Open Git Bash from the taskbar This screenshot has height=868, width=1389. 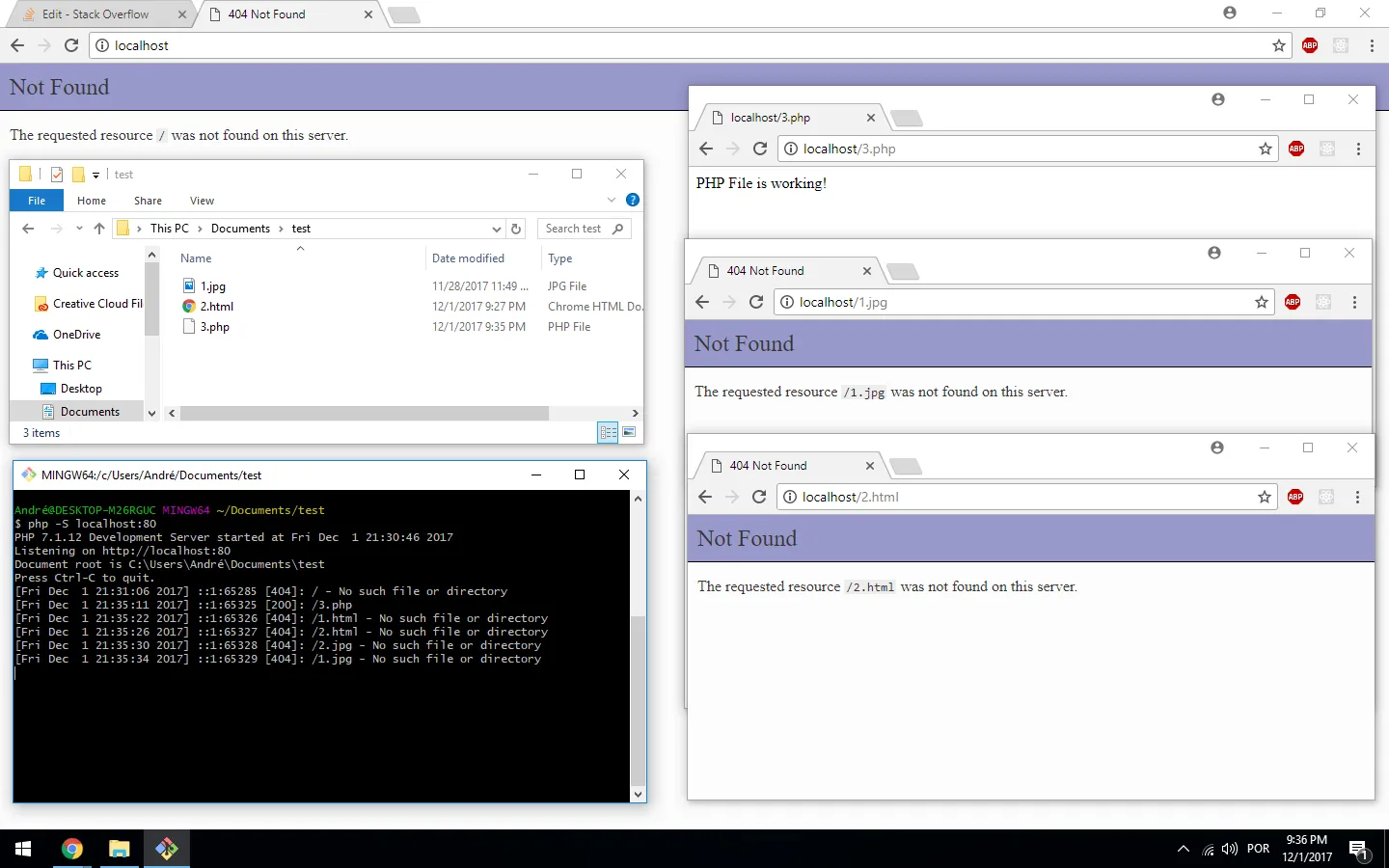[x=167, y=849]
